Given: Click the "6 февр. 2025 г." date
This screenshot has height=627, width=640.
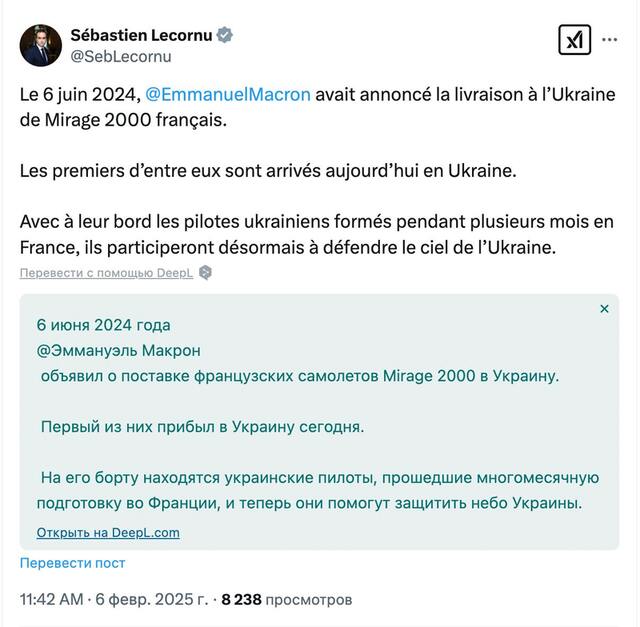Looking at the screenshot, I should point(151,600).
